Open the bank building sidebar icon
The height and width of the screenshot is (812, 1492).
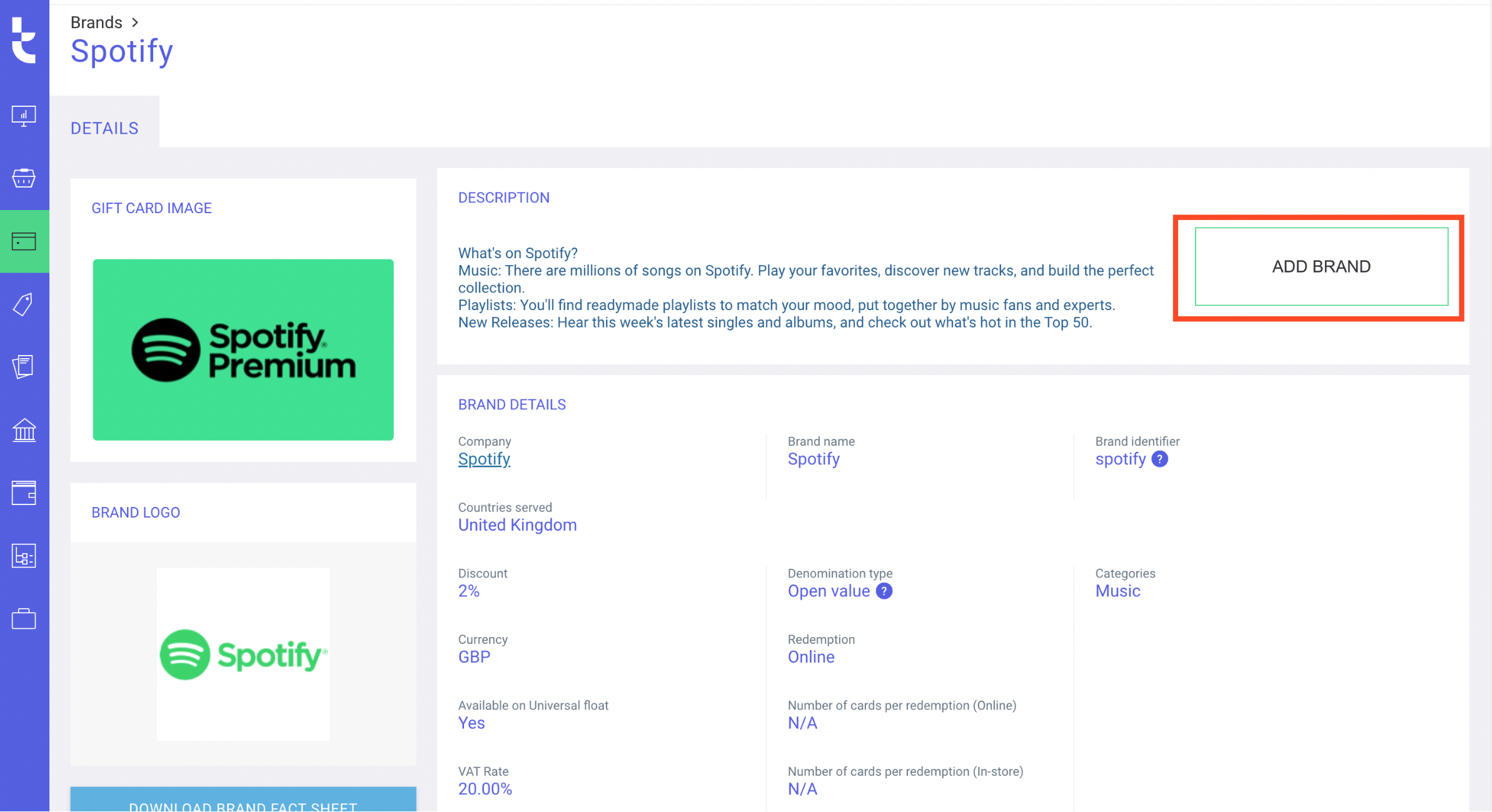coord(24,430)
